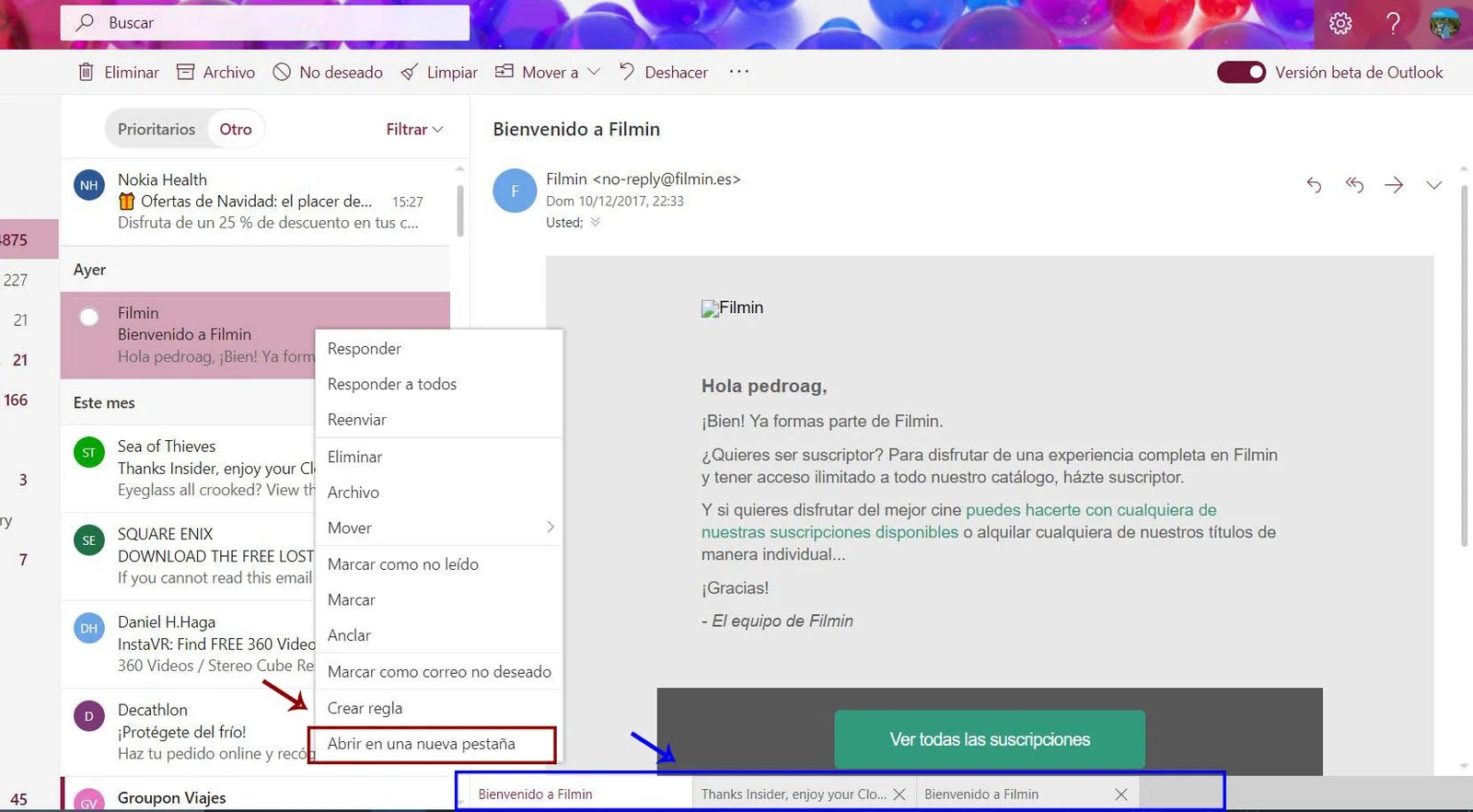Click the Ver todas las suscripciones button
Screen dimensions: 1473x812
(990, 739)
